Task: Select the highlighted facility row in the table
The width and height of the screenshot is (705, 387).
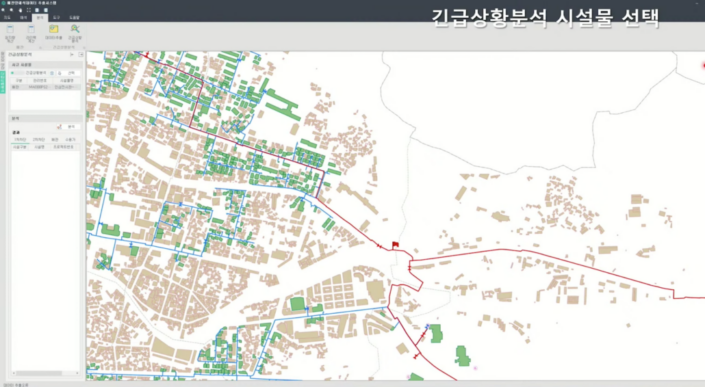Action: pyautogui.click(x=45, y=87)
